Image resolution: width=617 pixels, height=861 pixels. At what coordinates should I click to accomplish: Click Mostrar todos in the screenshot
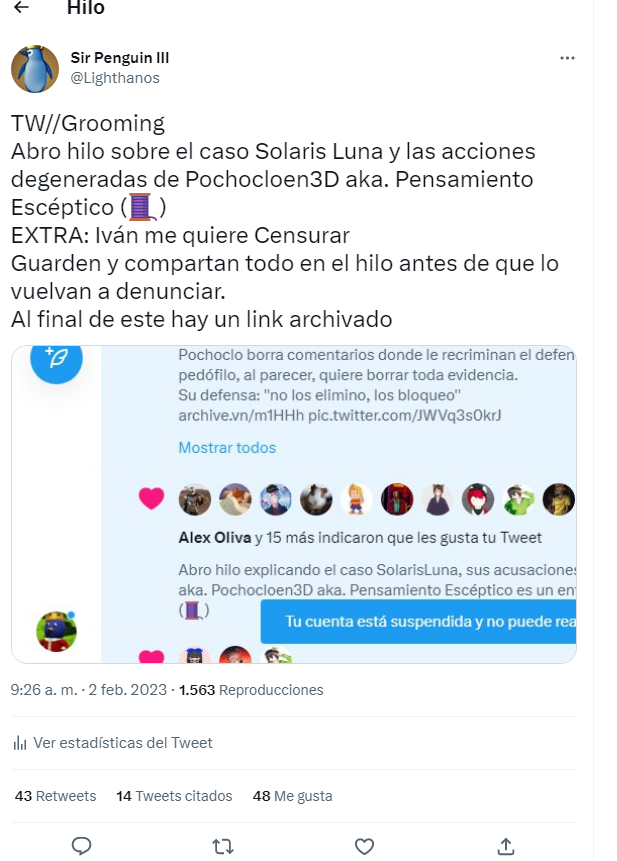(227, 448)
